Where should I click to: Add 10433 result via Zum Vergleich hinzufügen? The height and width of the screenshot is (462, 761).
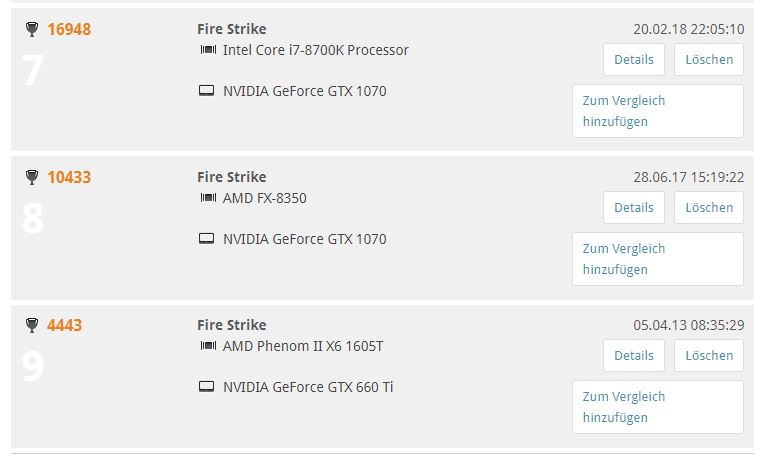click(658, 259)
